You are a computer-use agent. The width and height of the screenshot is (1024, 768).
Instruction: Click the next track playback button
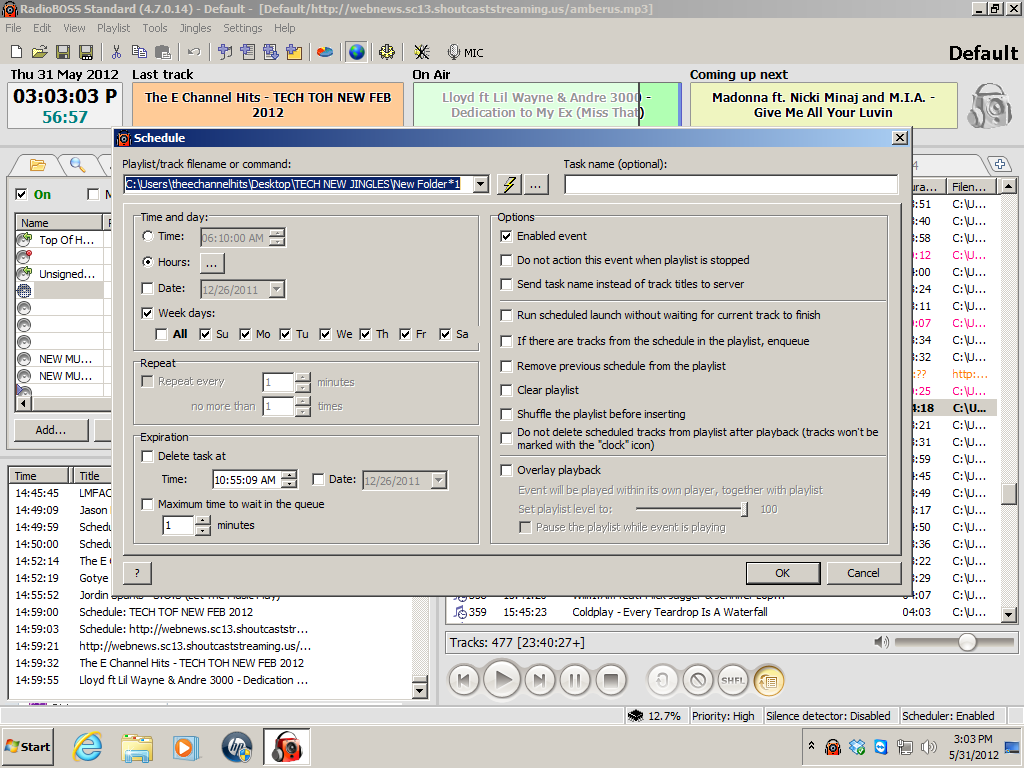click(539, 680)
